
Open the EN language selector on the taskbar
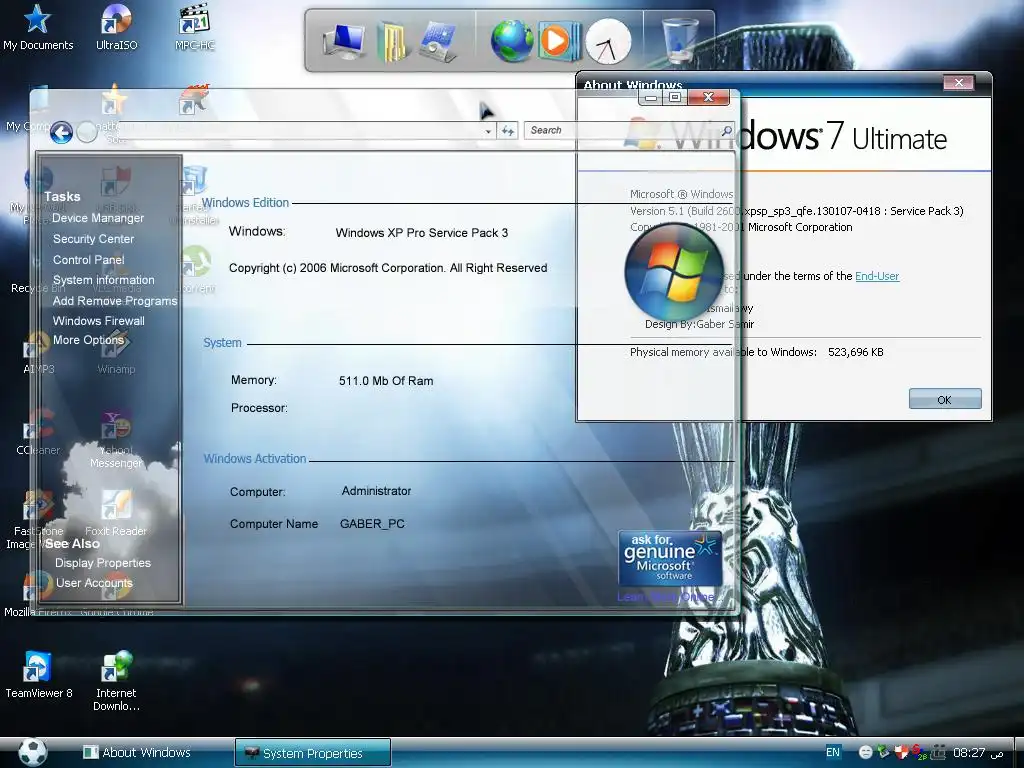pyautogui.click(x=833, y=752)
